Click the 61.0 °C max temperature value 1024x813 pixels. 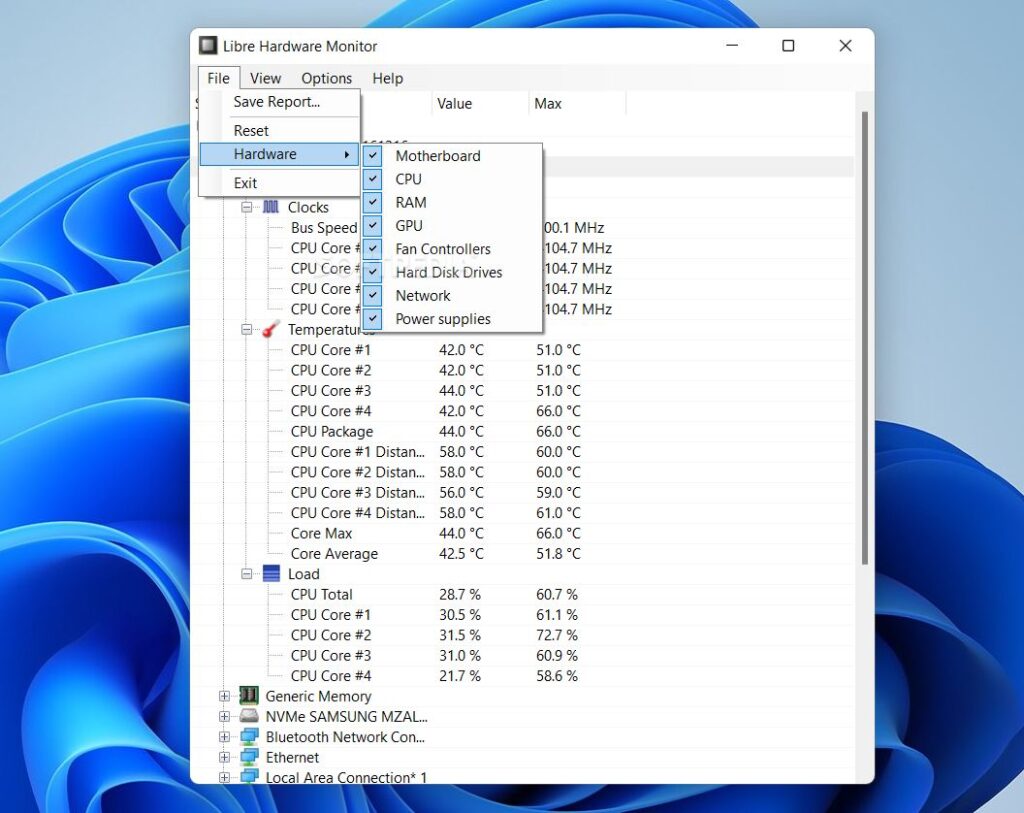(x=558, y=513)
